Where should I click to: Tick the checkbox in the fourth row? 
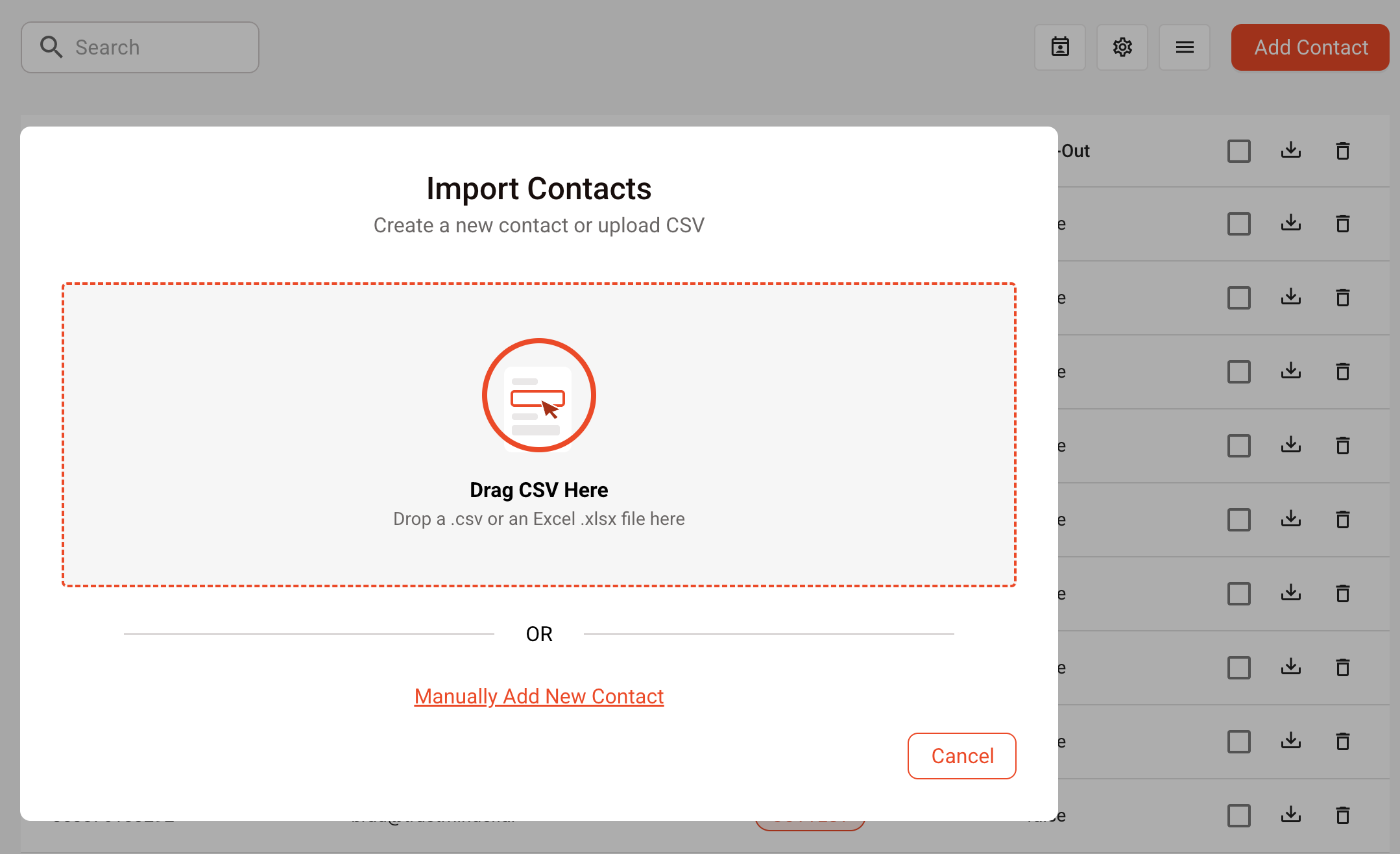[1239, 372]
